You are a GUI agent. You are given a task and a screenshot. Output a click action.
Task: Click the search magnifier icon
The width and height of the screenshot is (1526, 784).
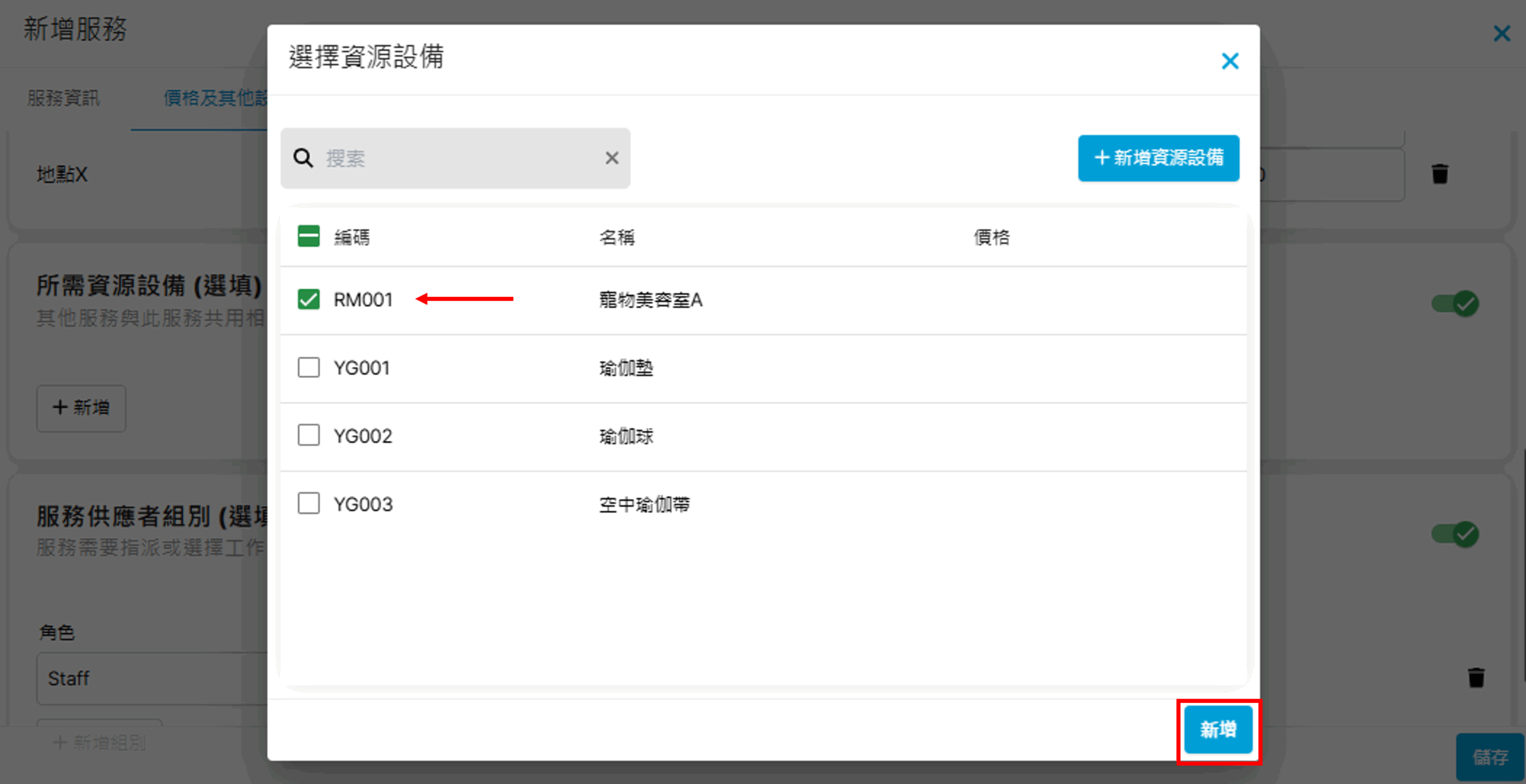click(x=303, y=158)
